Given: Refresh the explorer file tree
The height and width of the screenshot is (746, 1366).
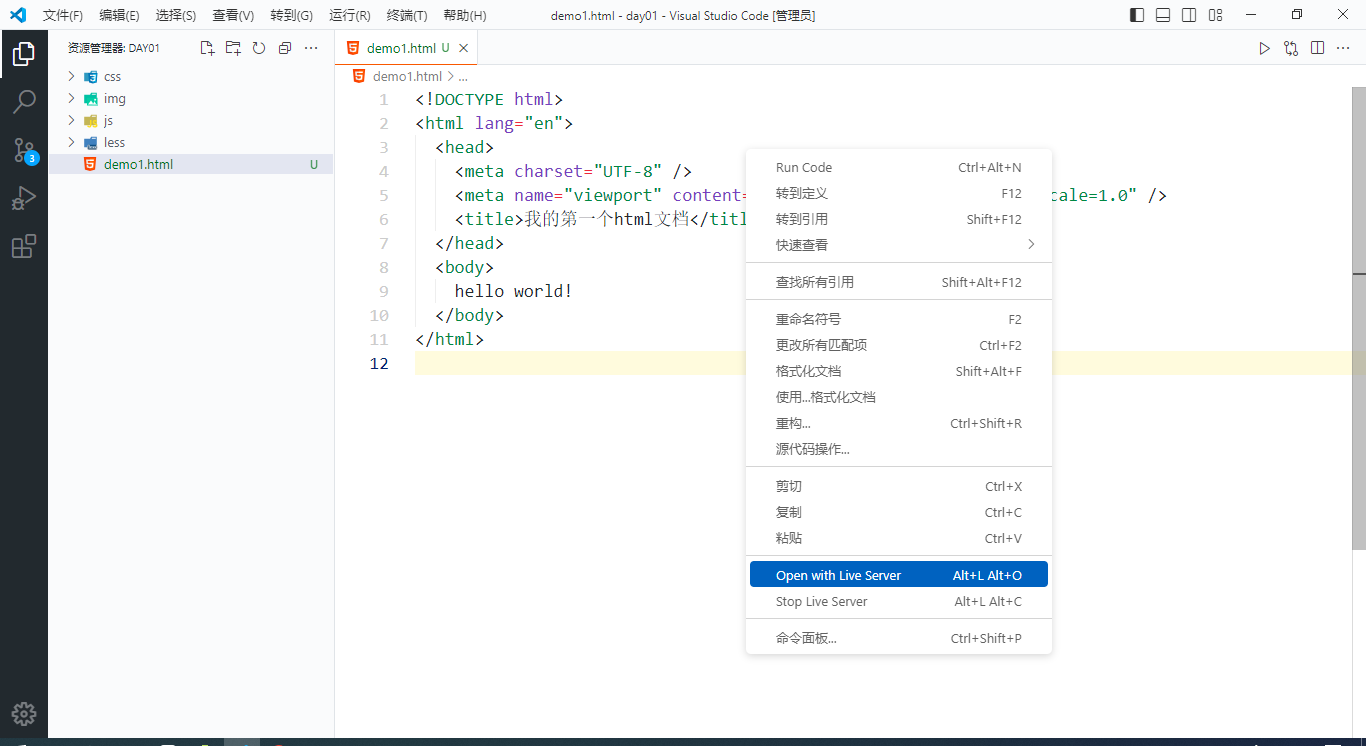Looking at the screenshot, I should [x=259, y=48].
